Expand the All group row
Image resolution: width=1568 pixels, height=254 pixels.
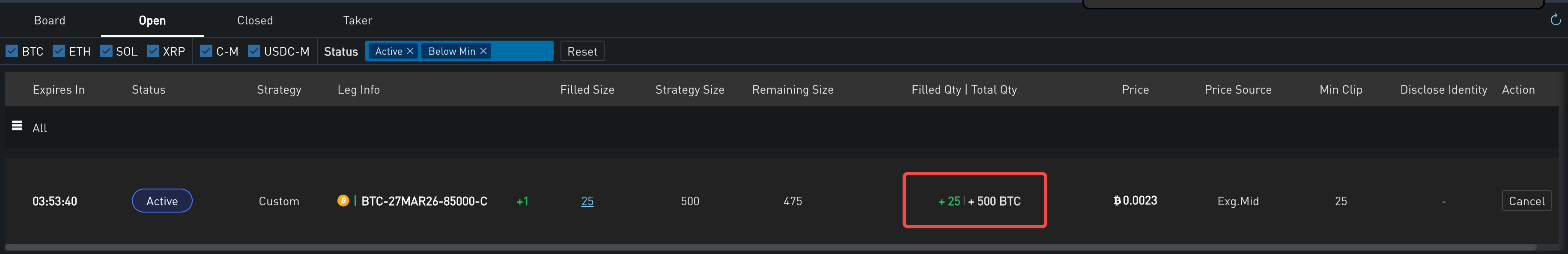[x=39, y=128]
